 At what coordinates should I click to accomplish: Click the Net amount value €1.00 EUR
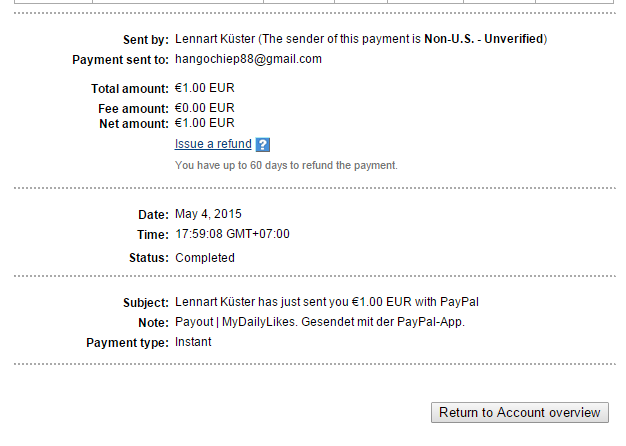205,123
